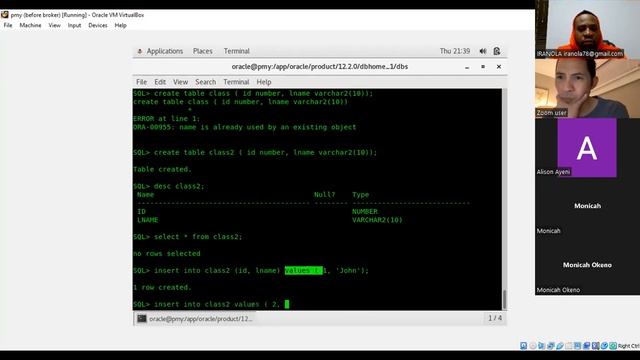
Task: Click the Thu 21:39 clock
Action: tap(455, 51)
